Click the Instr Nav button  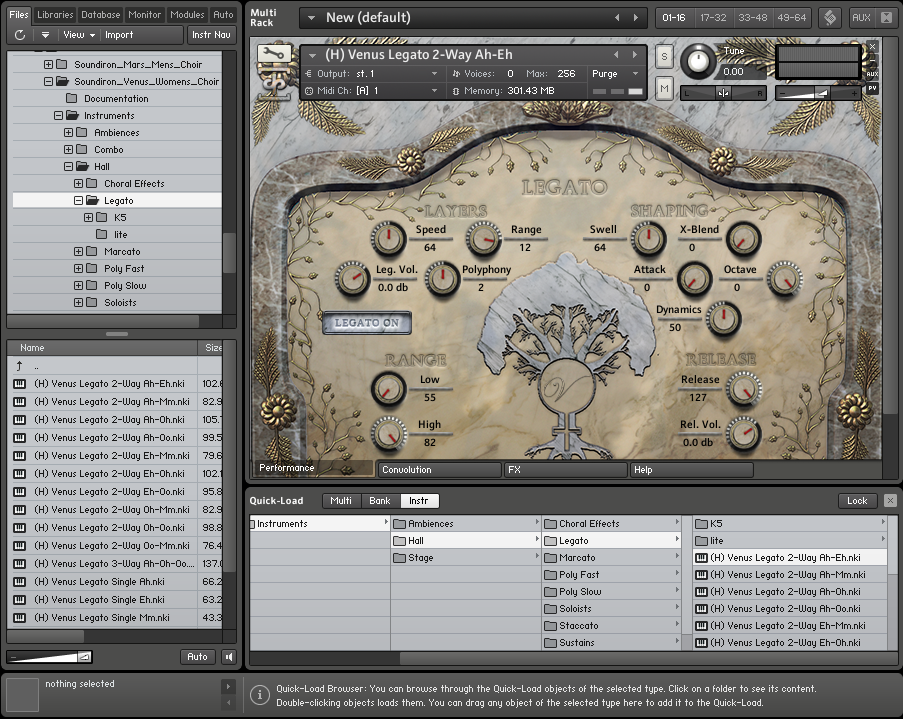click(x=212, y=35)
